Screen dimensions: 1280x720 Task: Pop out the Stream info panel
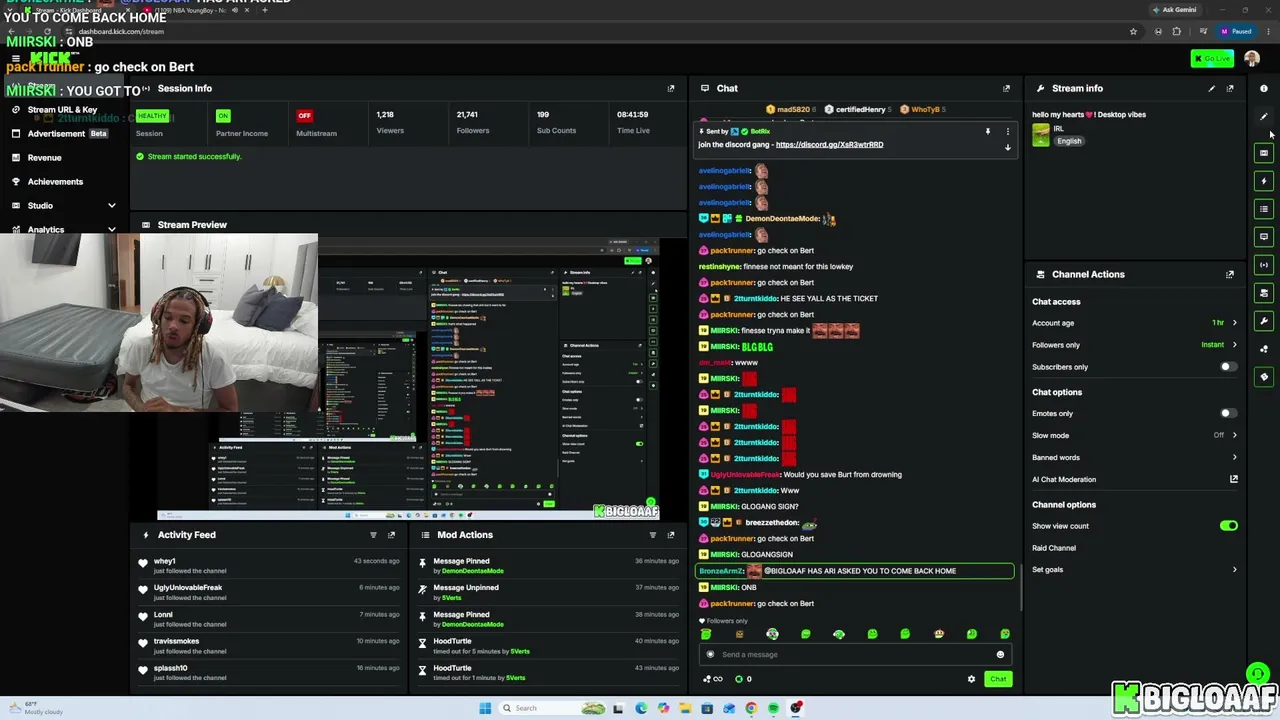[x=1230, y=88]
